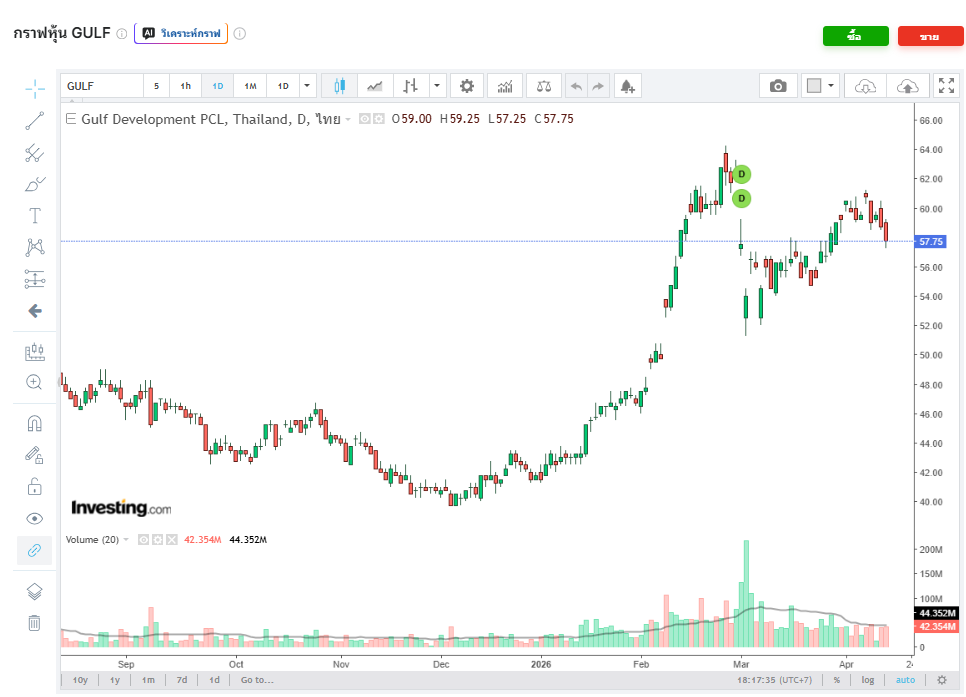Open the indicators menu icon

(505, 86)
